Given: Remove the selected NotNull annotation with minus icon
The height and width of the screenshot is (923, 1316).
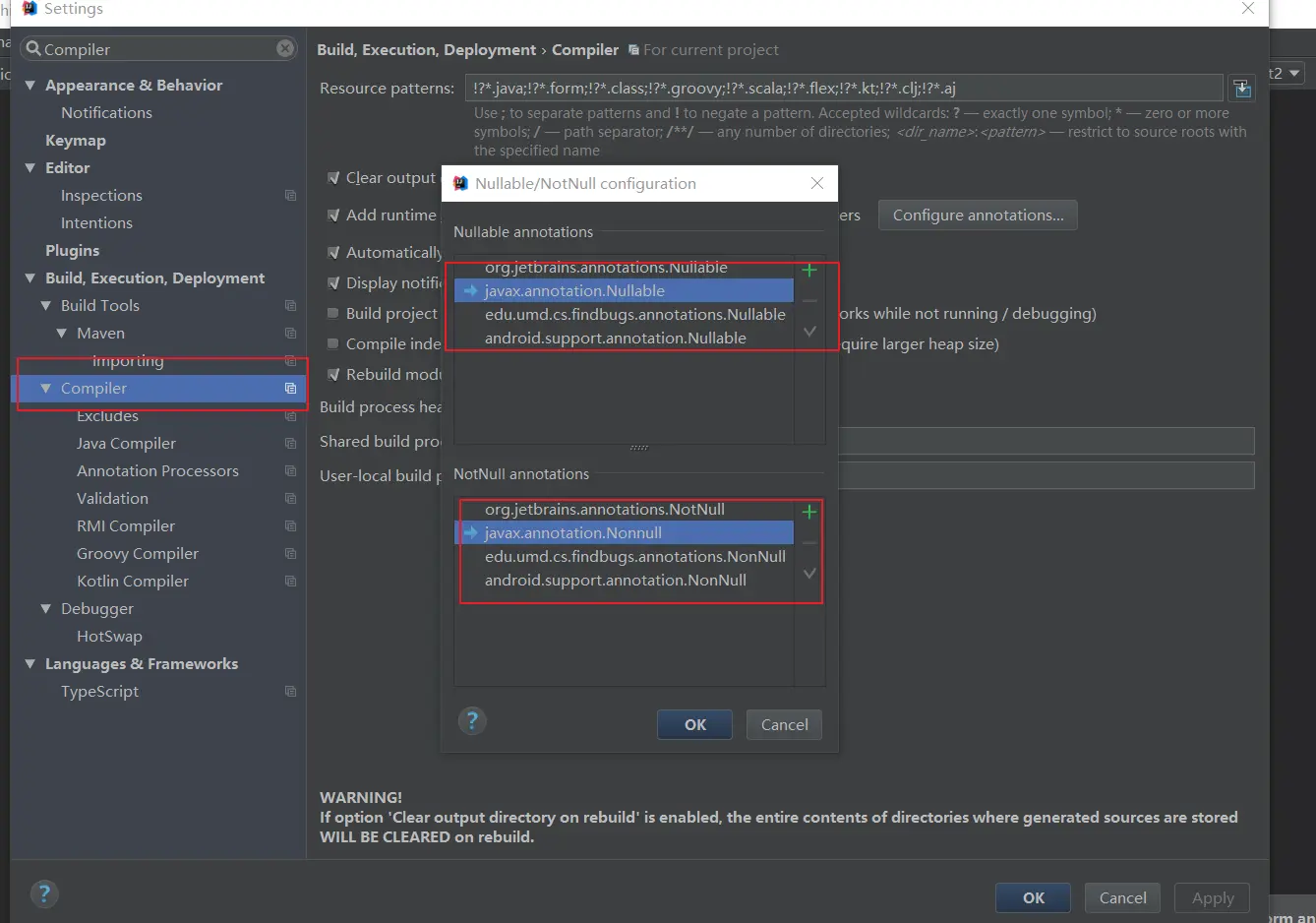Looking at the screenshot, I should click(x=809, y=543).
